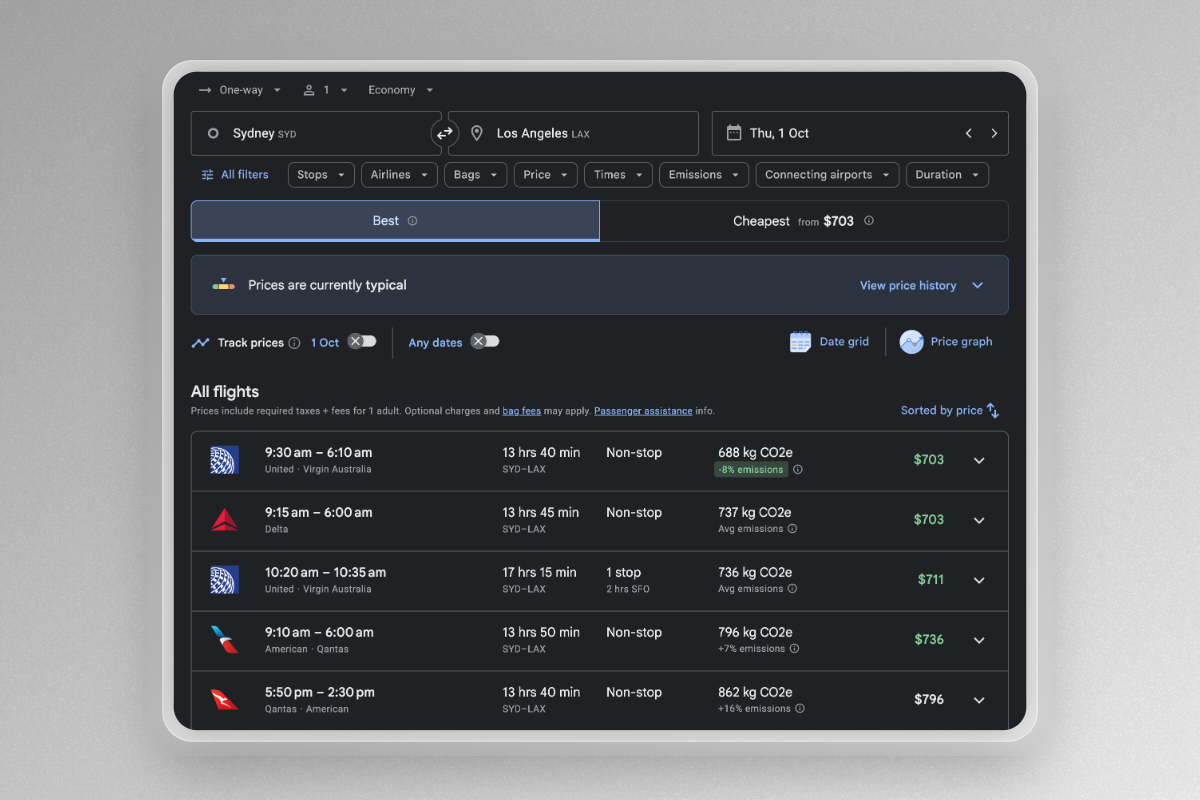Open the bag fees link
Image resolution: width=1200 pixels, height=800 pixels.
click(521, 411)
